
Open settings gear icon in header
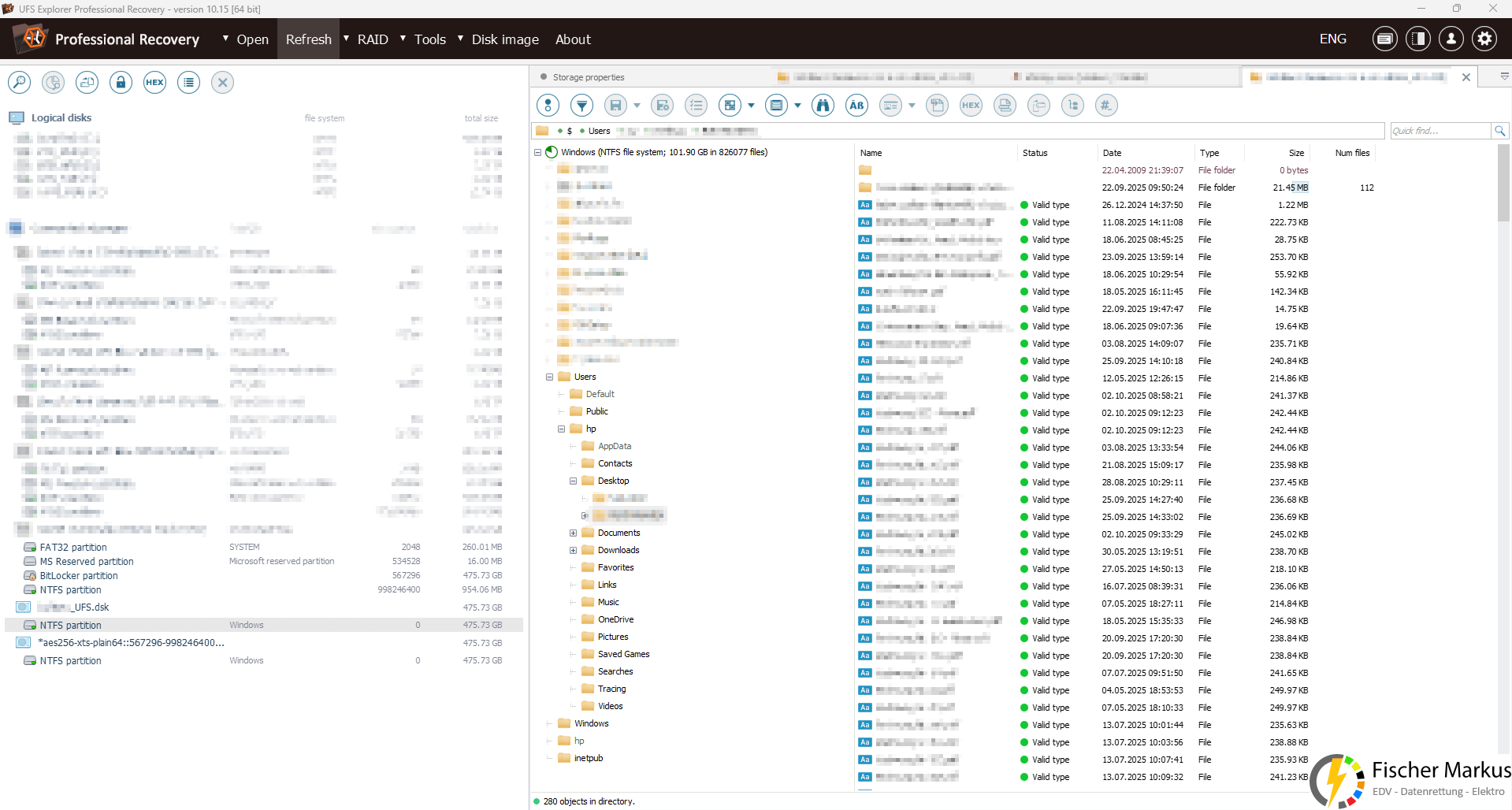[1484, 39]
